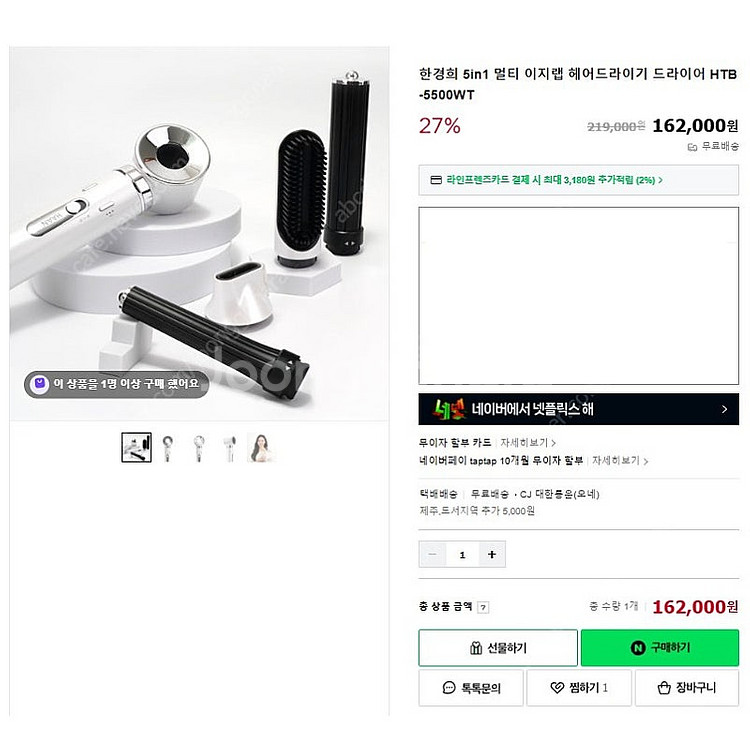Click the card icon in 라인프렌즈카드 banner

[x=436, y=180]
